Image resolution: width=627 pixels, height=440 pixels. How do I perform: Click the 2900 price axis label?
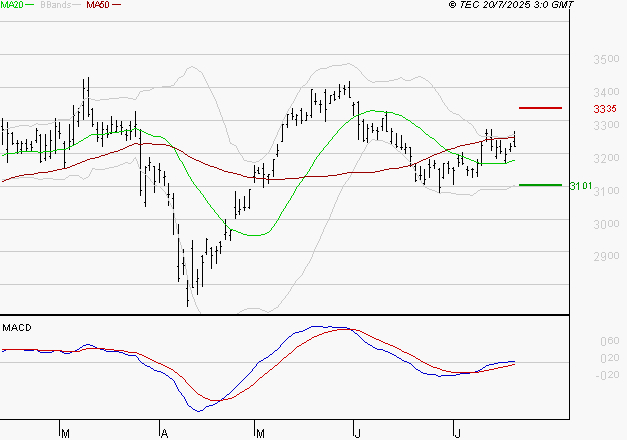[x=606, y=256]
